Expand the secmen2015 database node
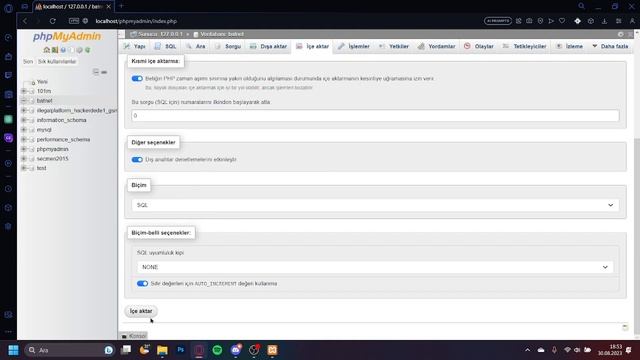The width and height of the screenshot is (640, 360). [24, 158]
